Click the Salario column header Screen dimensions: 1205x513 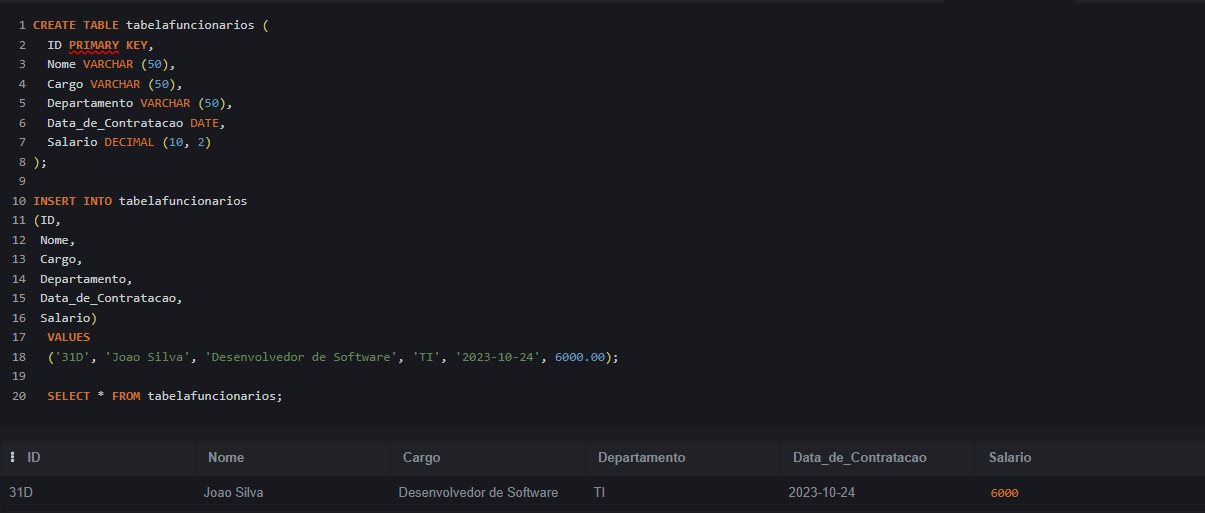(x=1010, y=457)
